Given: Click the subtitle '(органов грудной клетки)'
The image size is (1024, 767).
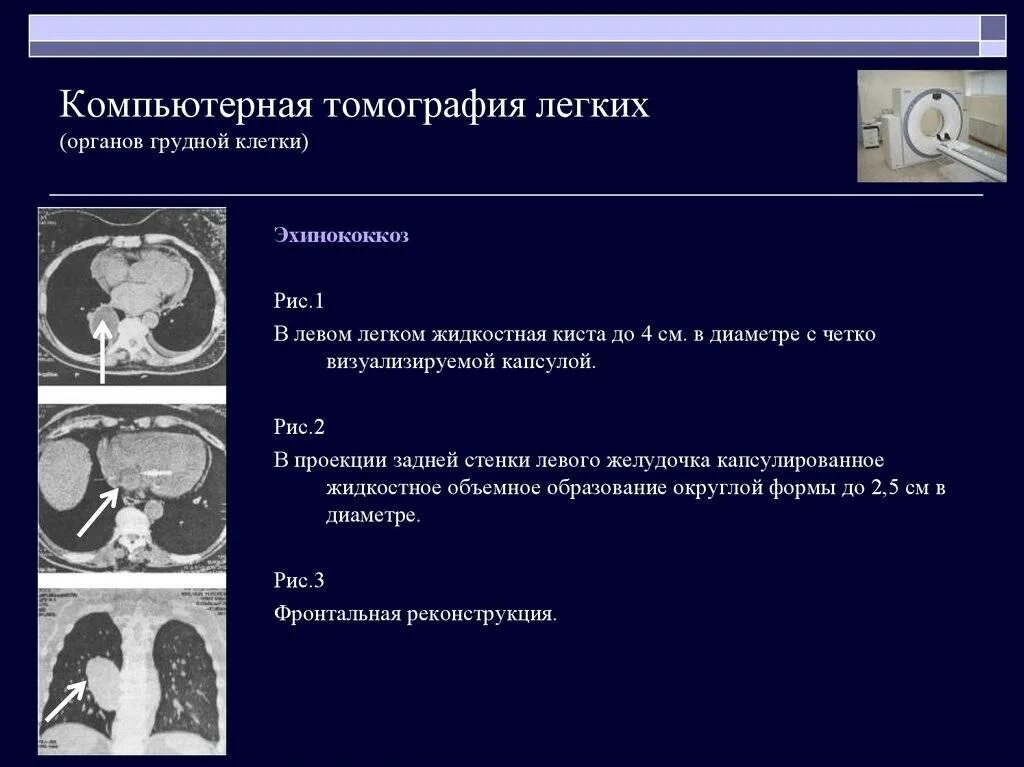Looking at the screenshot, I should pyautogui.click(x=184, y=142).
